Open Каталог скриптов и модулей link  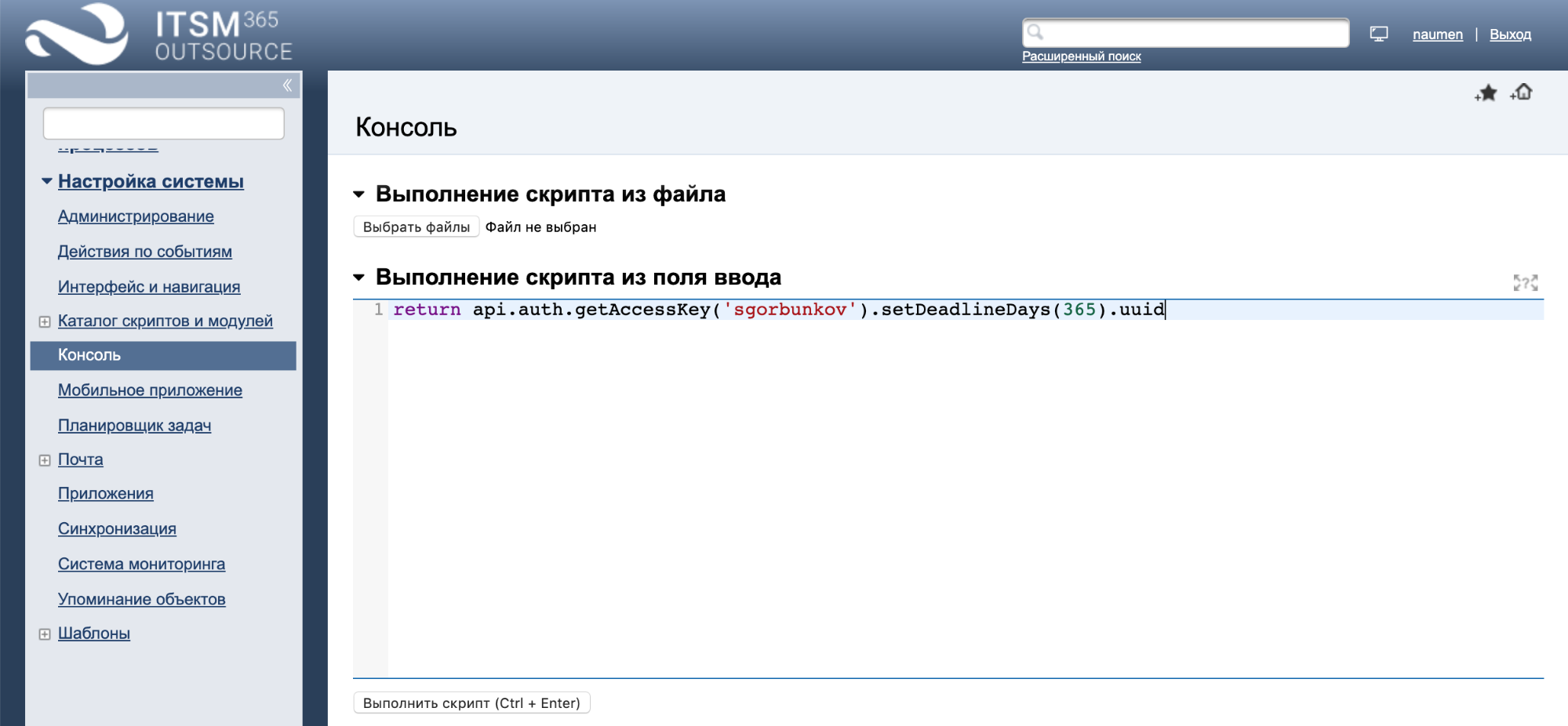[166, 321]
